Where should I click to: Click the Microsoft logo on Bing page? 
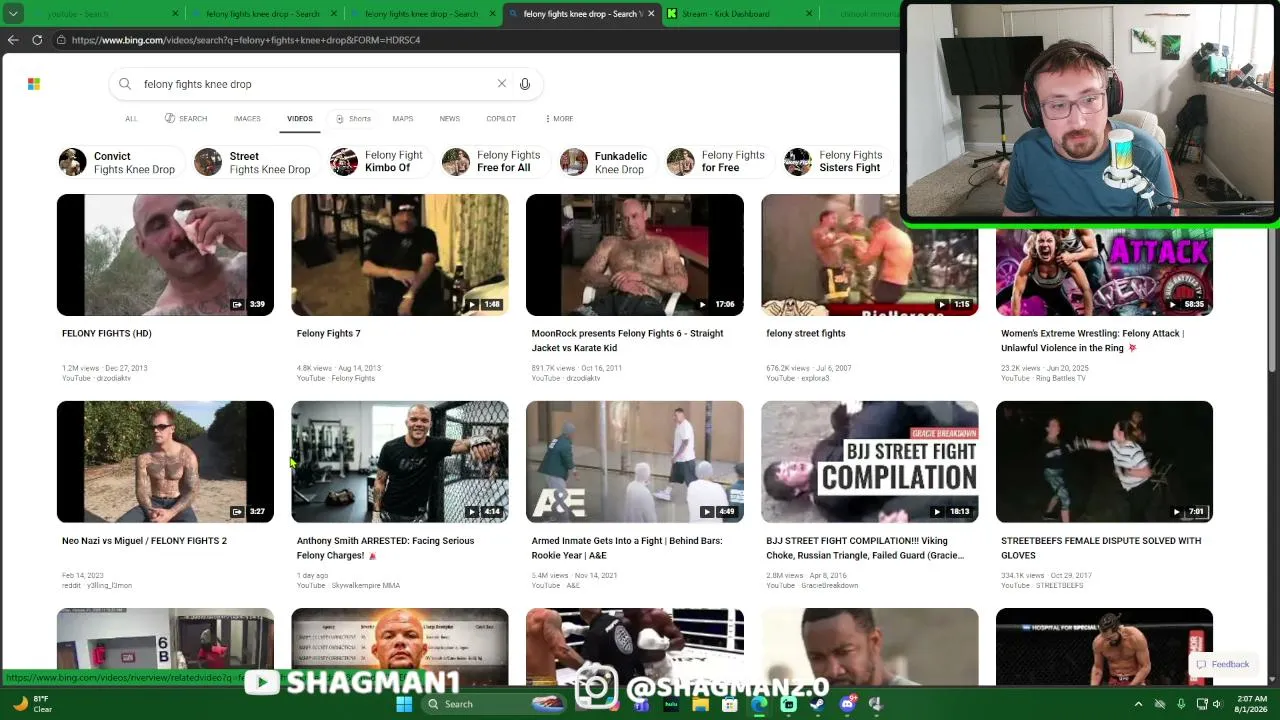click(34, 84)
